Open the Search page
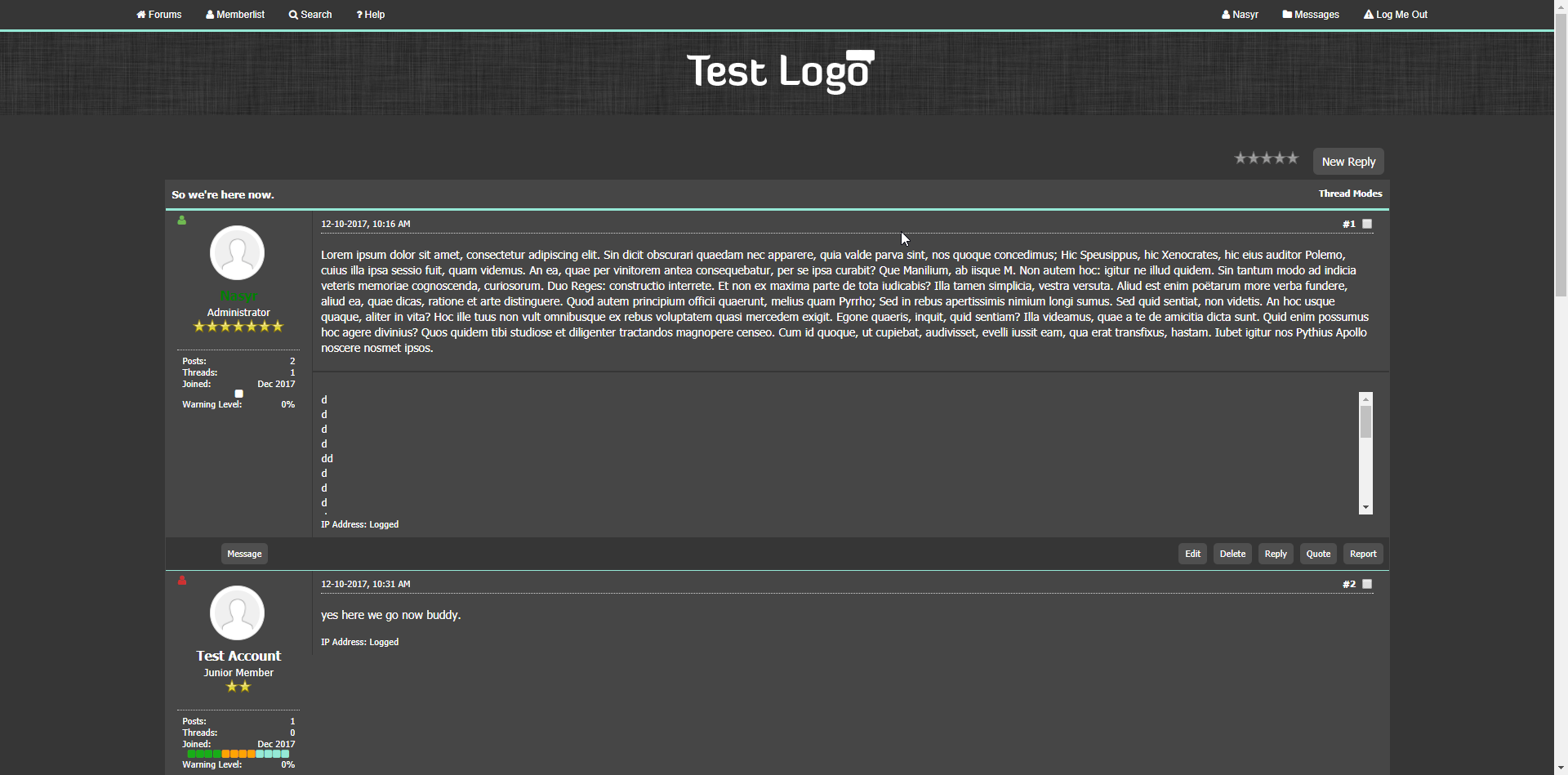The width and height of the screenshot is (1568, 775). [x=310, y=15]
